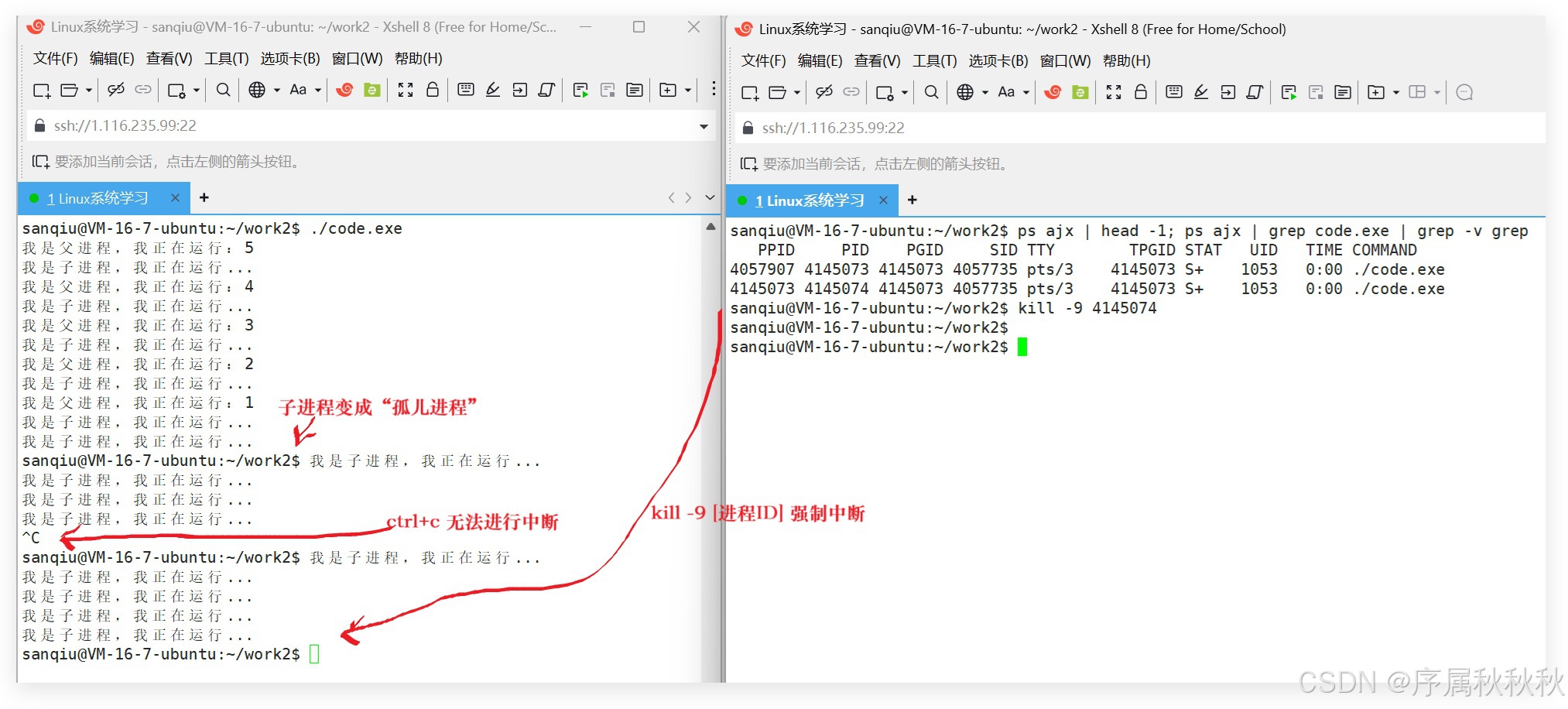Click next tab arrow in left window
This screenshot has height=709, width=1568.
[688, 197]
